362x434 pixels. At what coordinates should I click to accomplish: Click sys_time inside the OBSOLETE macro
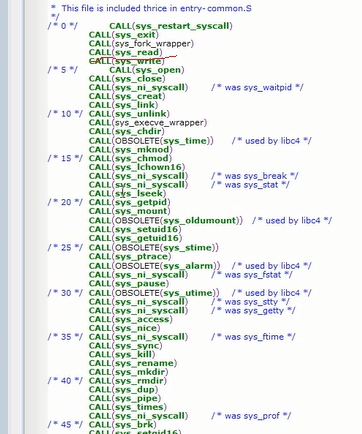[x=185, y=141]
